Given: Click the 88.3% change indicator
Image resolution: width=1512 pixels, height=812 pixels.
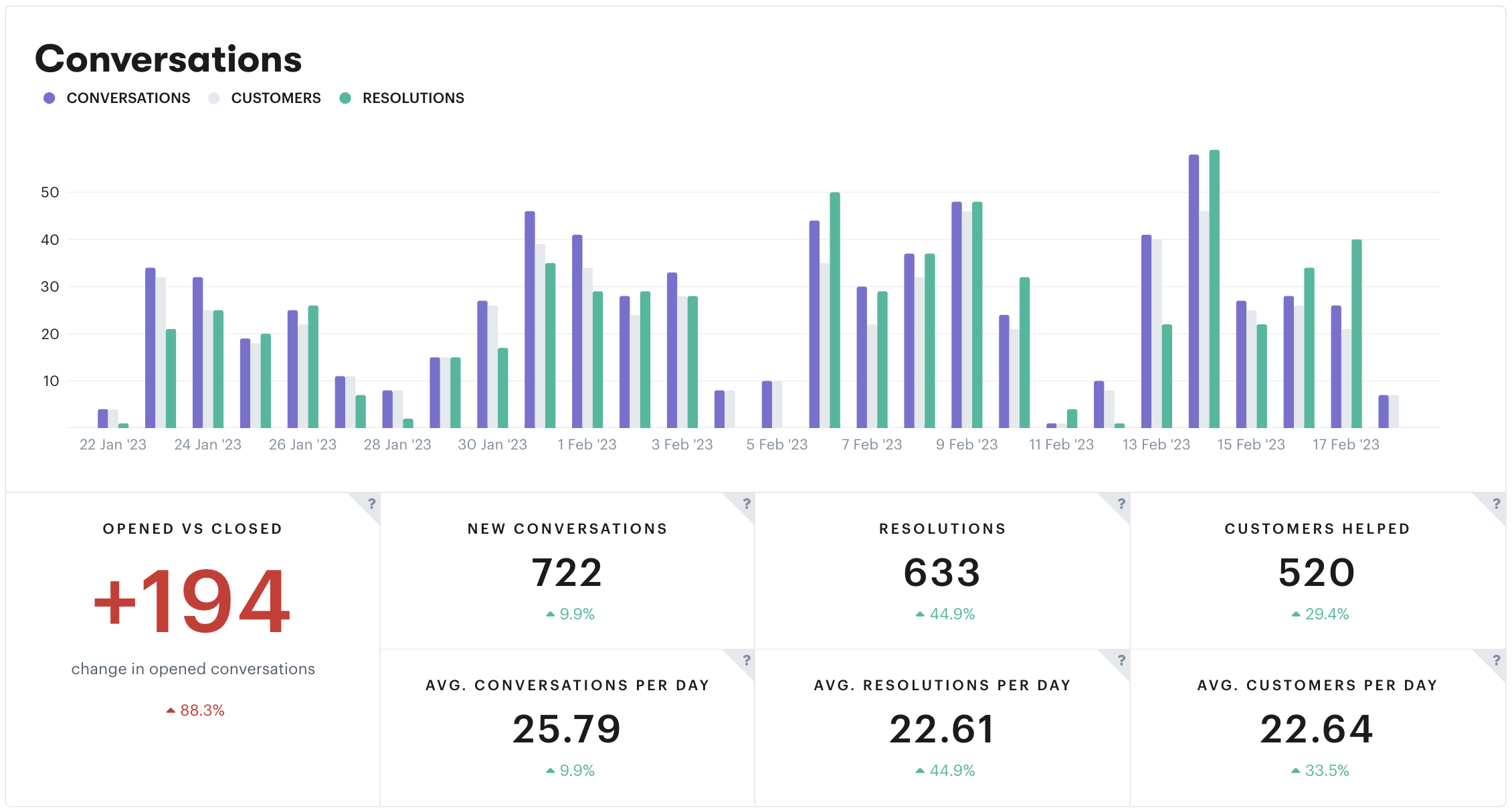Looking at the screenshot, I should (195, 710).
